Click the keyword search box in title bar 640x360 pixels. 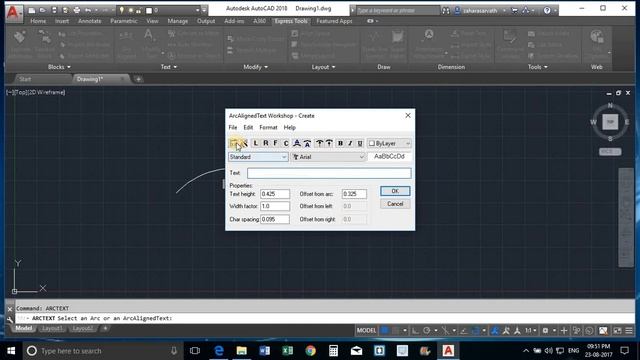point(397,11)
